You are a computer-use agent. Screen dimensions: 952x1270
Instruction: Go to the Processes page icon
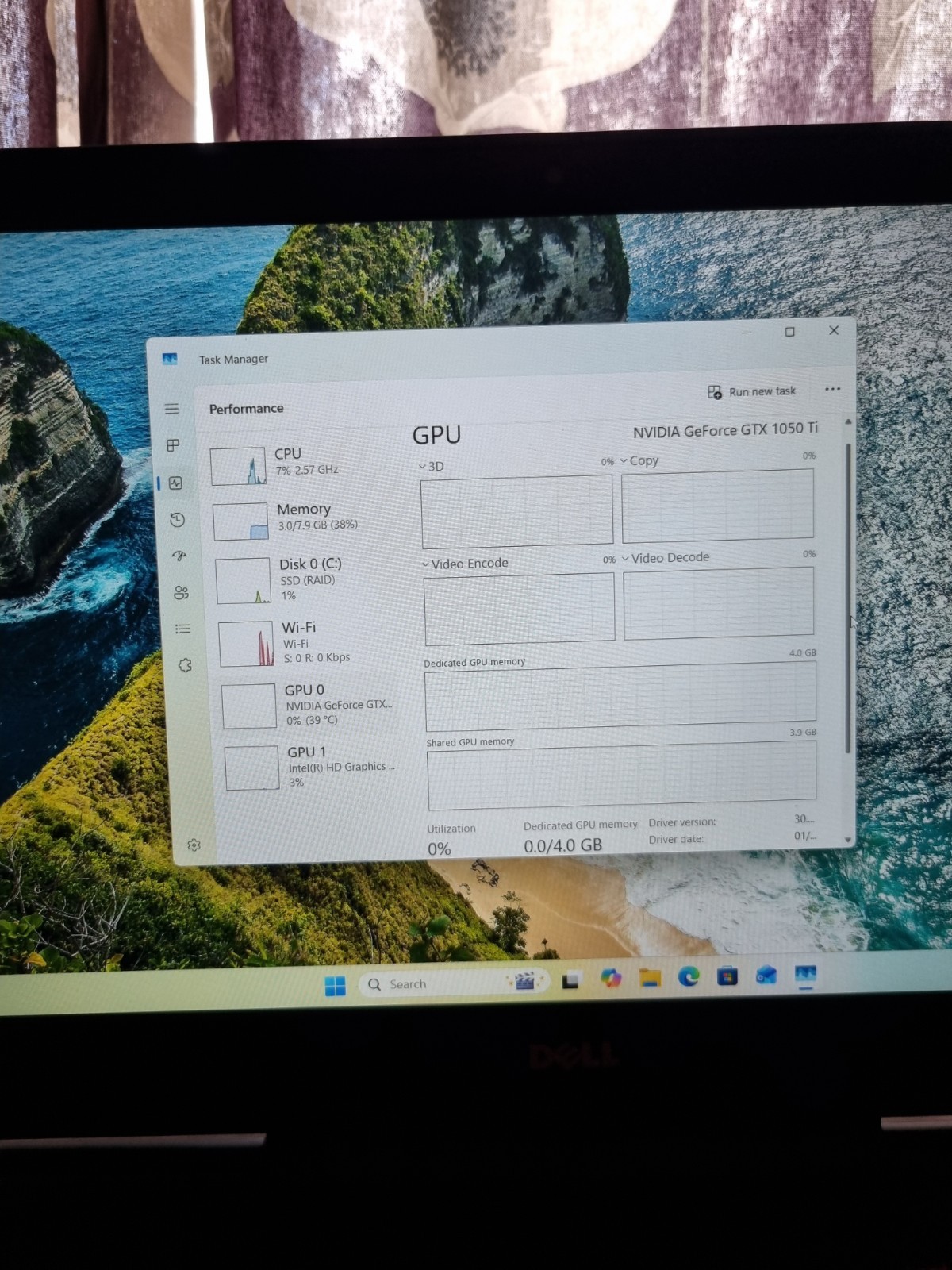[x=173, y=445]
